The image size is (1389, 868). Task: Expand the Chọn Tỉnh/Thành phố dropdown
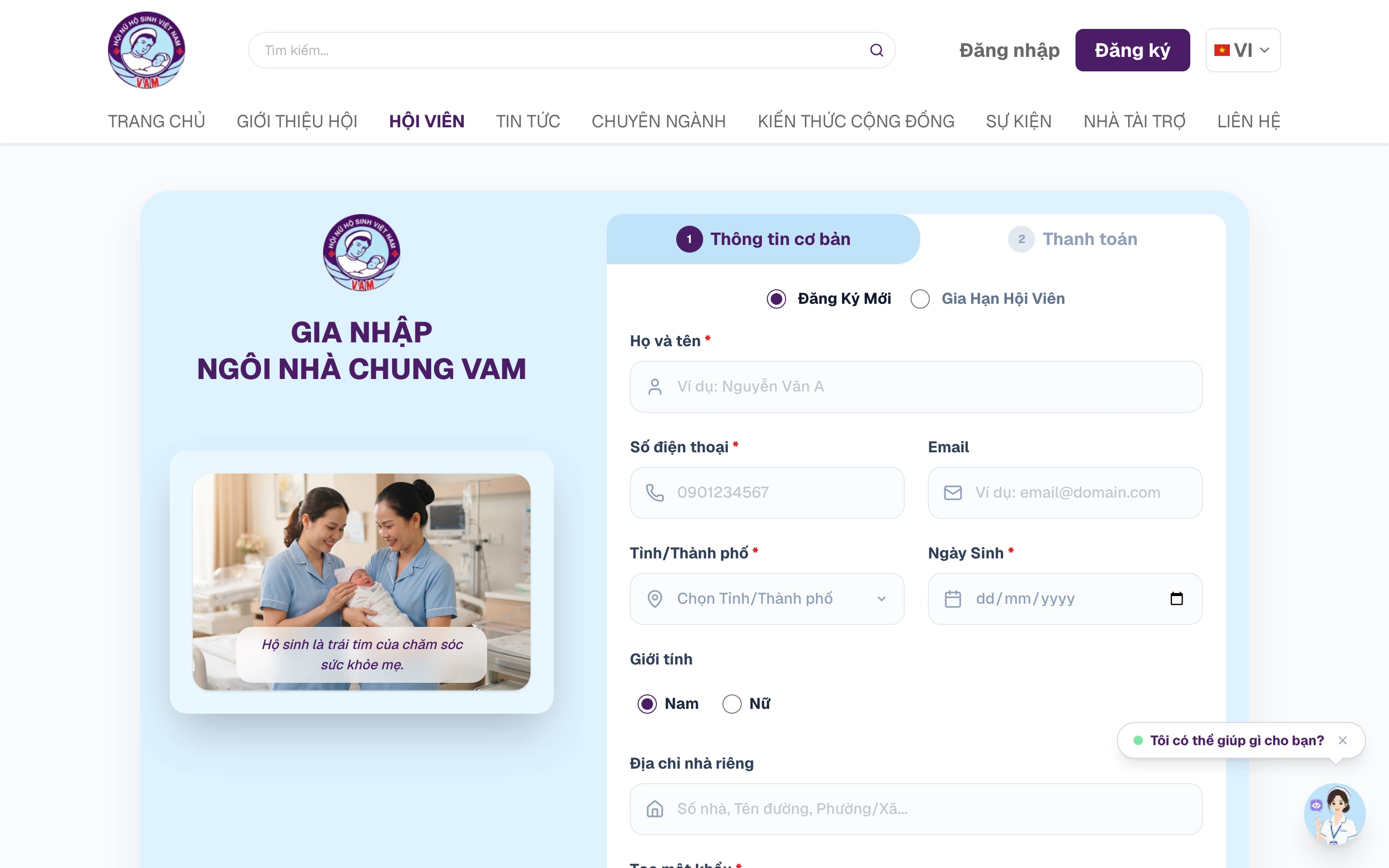pos(767,599)
